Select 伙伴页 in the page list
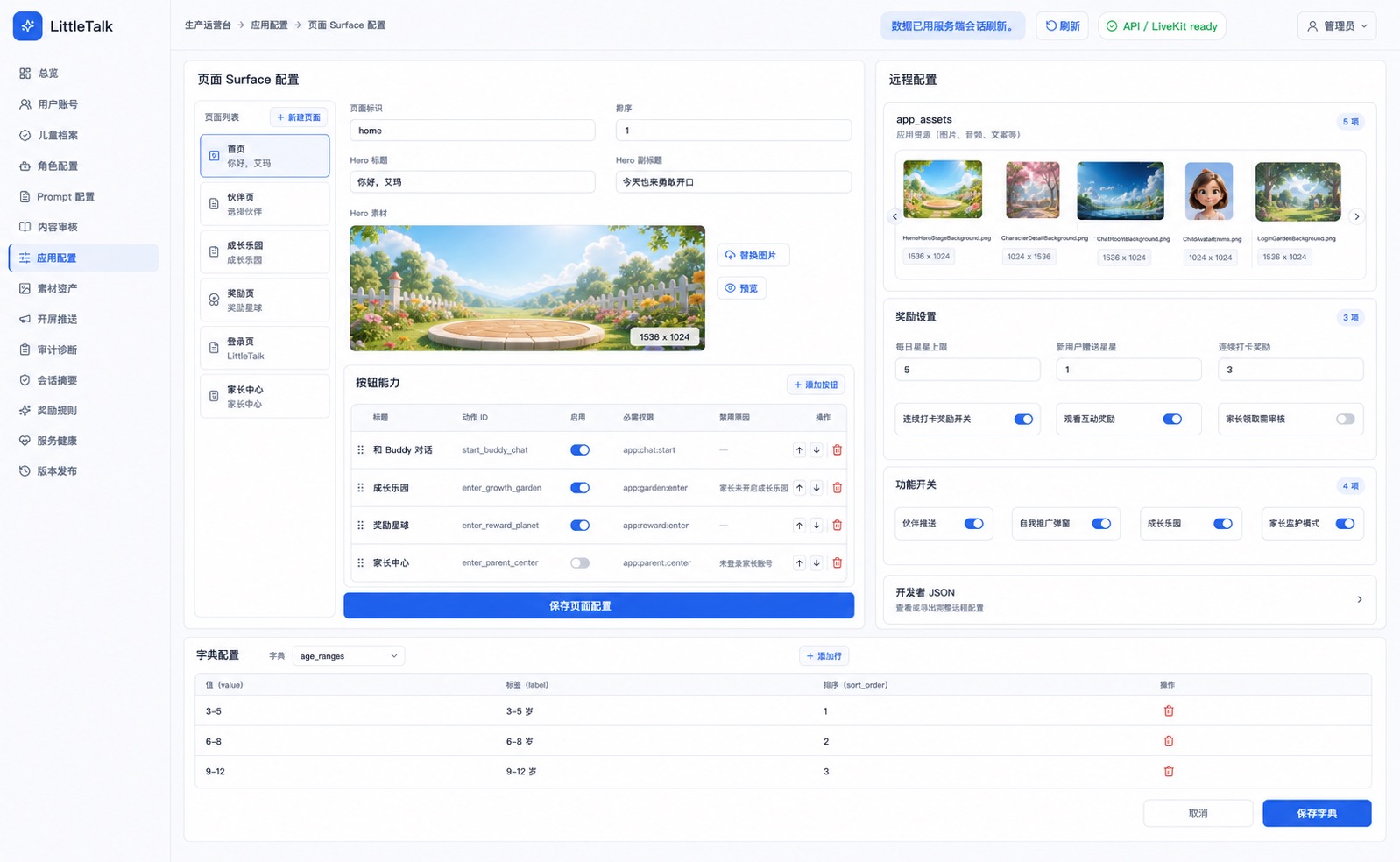1400x862 pixels. point(265,204)
